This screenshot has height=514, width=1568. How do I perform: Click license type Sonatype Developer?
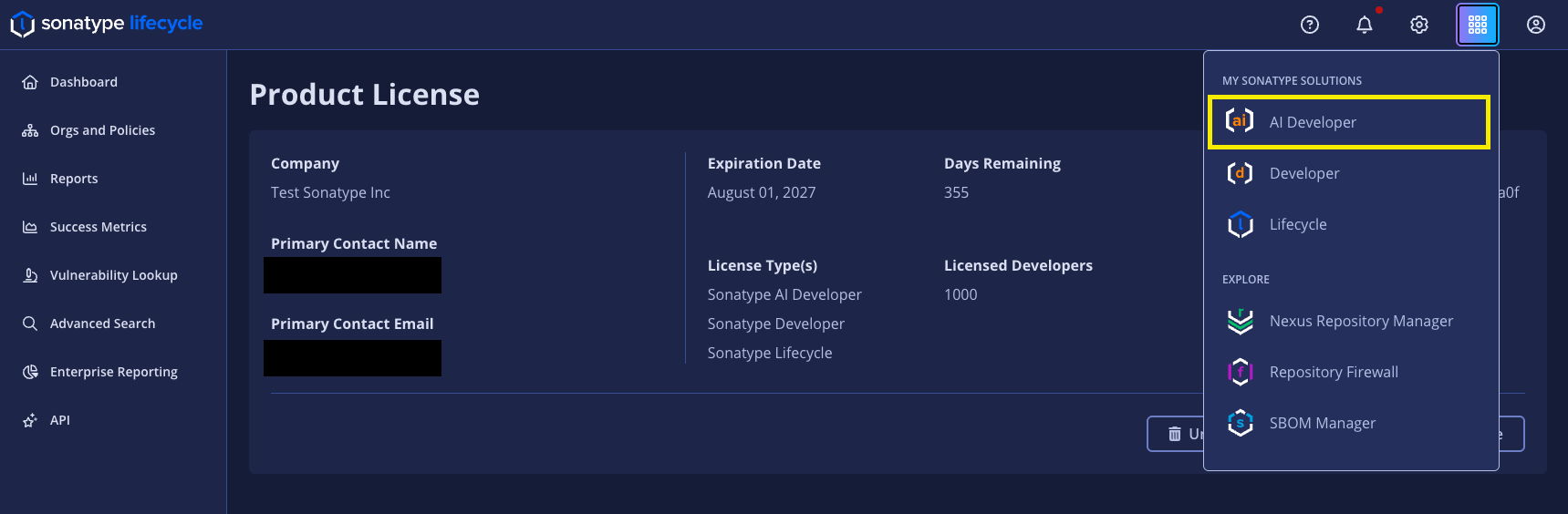[x=776, y=324]
